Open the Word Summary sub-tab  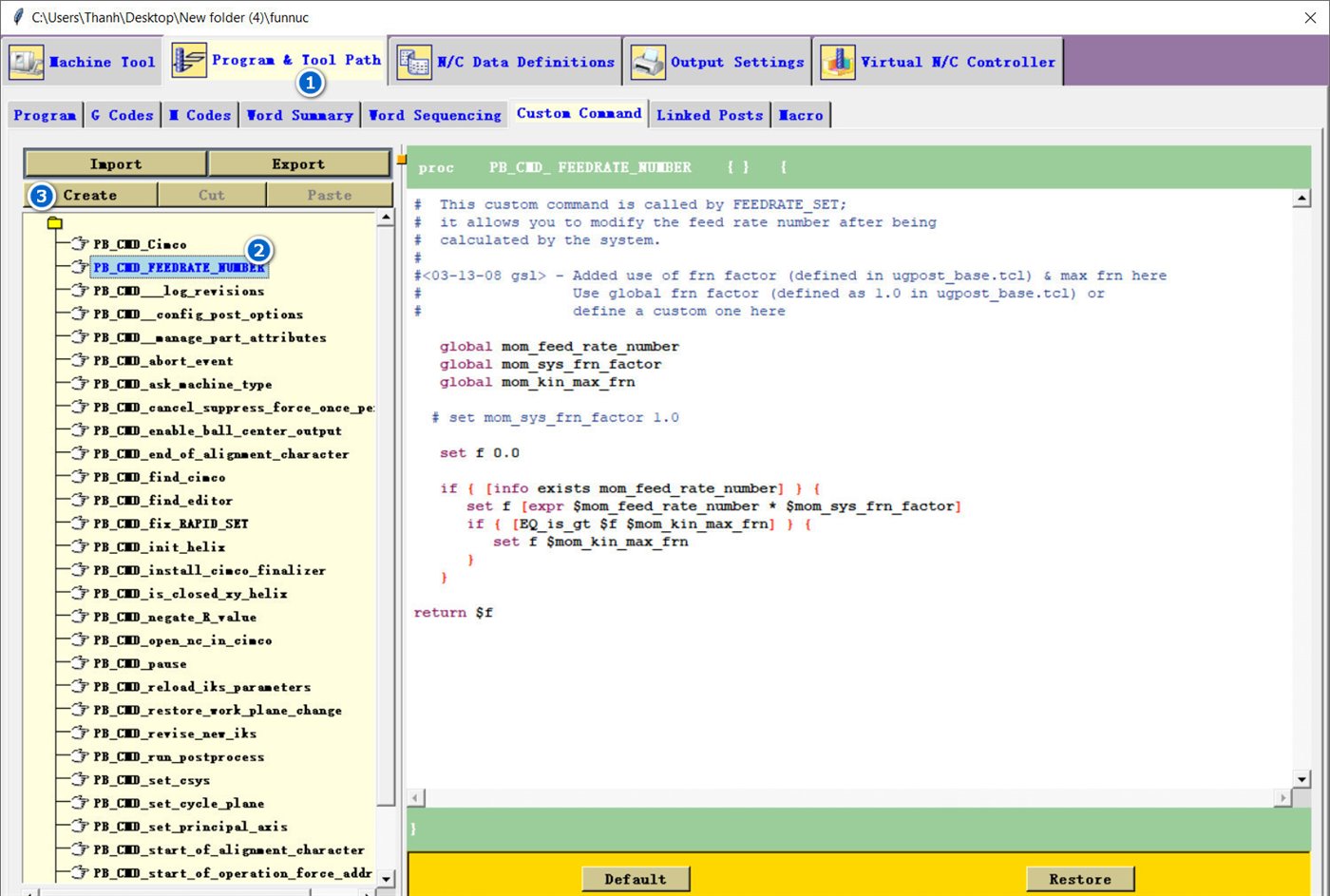299,115
